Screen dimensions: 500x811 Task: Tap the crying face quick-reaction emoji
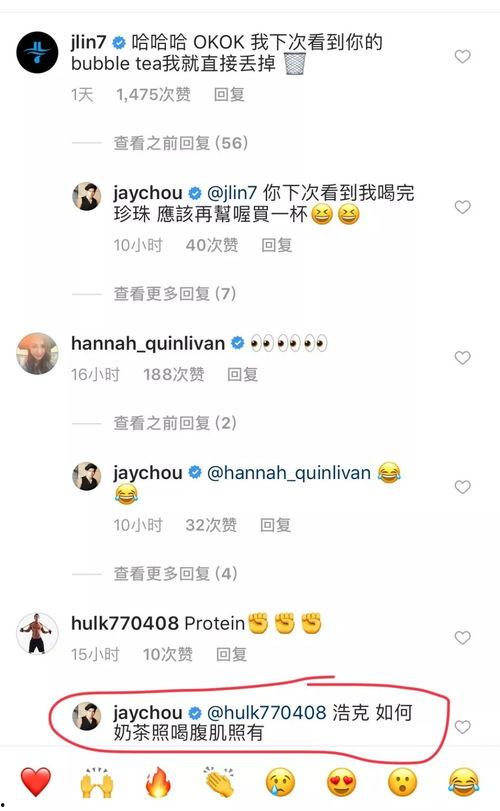(x=280, y=782)
